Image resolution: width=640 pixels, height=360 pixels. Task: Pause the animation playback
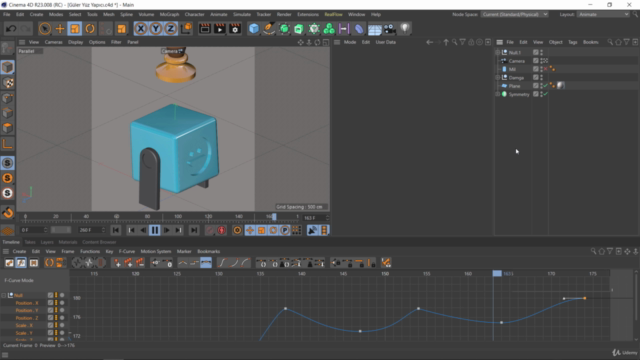[x=155, y=230]
